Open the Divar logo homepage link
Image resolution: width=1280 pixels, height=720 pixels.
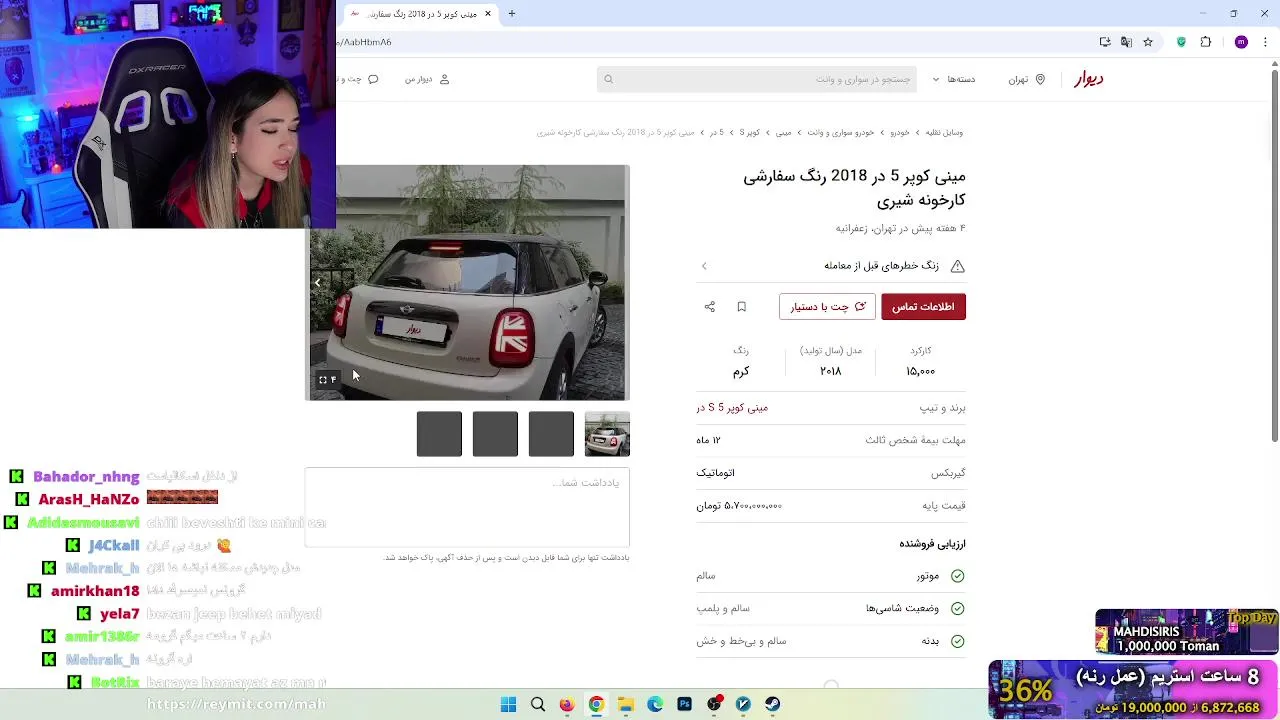pyautogui.click(x=1088, y=79)
